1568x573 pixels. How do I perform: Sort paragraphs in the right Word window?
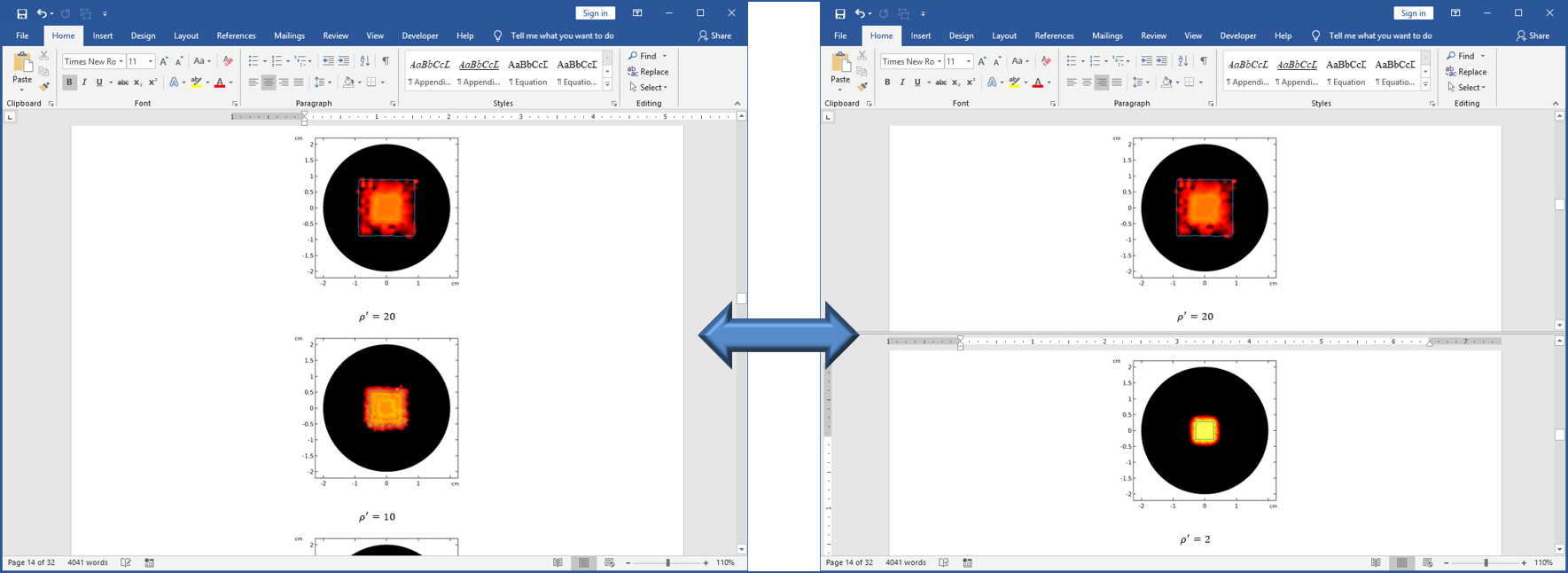1182,61
